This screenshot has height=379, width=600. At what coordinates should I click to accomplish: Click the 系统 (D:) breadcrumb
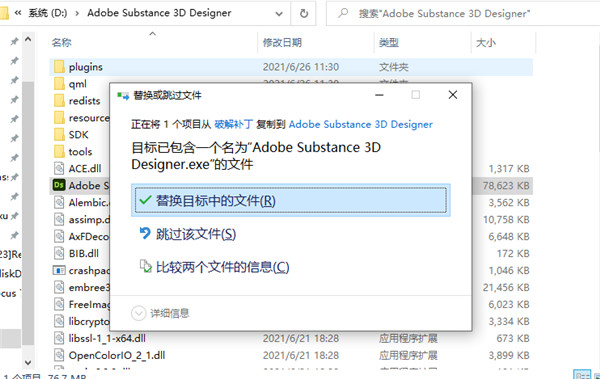48,13
